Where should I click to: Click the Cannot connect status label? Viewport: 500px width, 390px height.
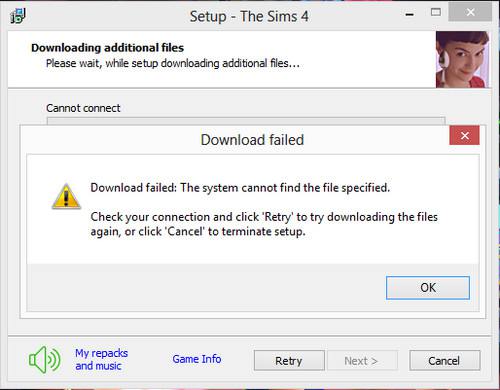pos(83,108)
